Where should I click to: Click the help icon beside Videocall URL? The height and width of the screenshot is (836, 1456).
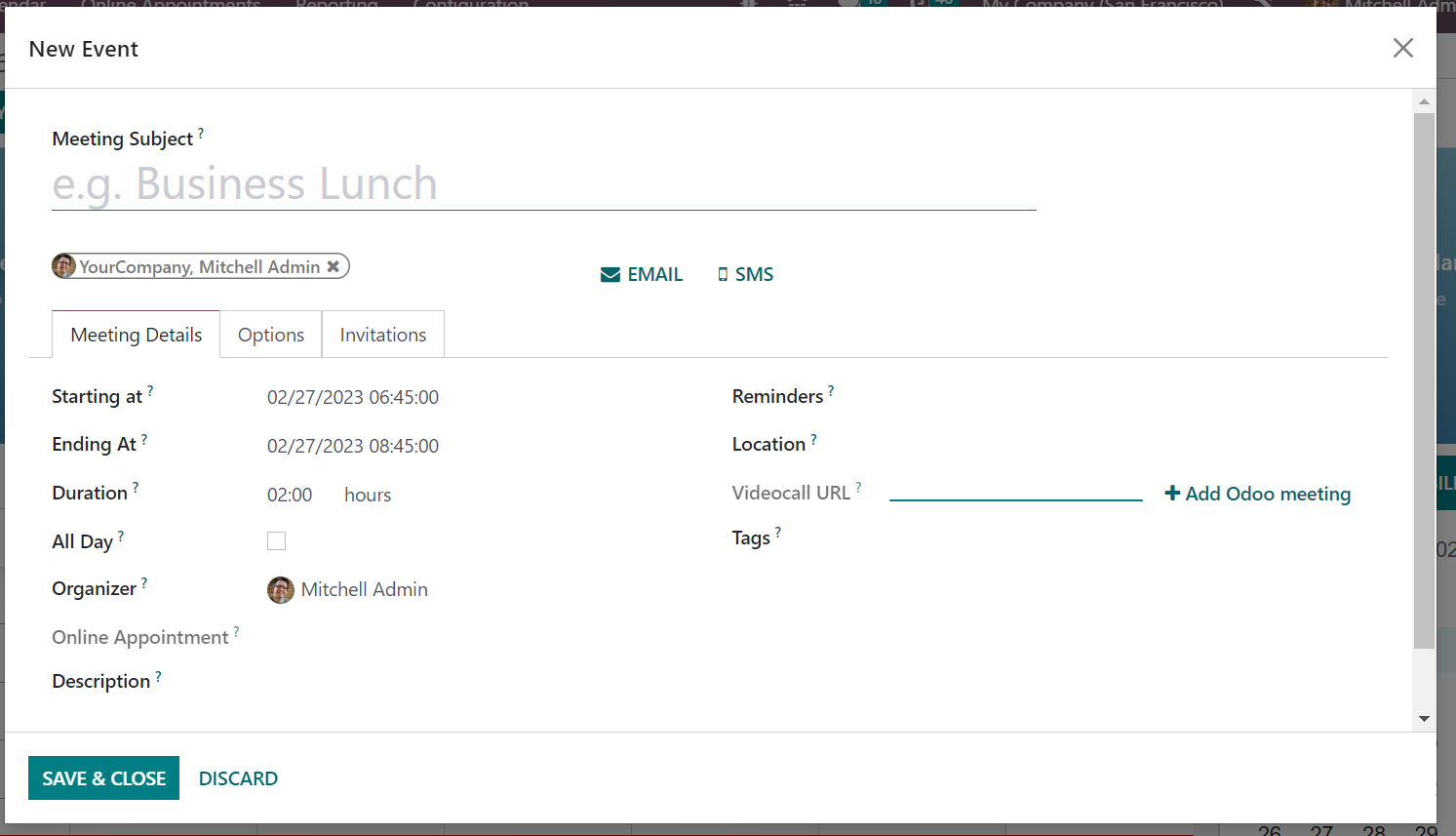(858, 487)
